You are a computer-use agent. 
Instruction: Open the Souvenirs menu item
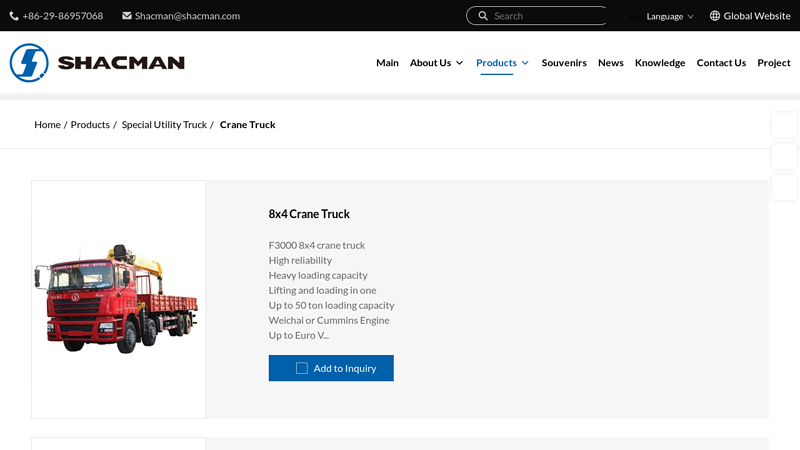point(564,63)
